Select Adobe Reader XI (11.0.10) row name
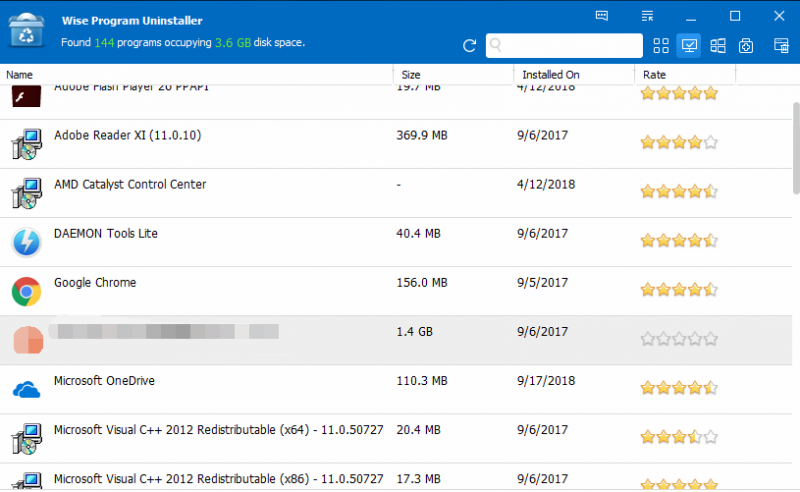 click(128, 135)
